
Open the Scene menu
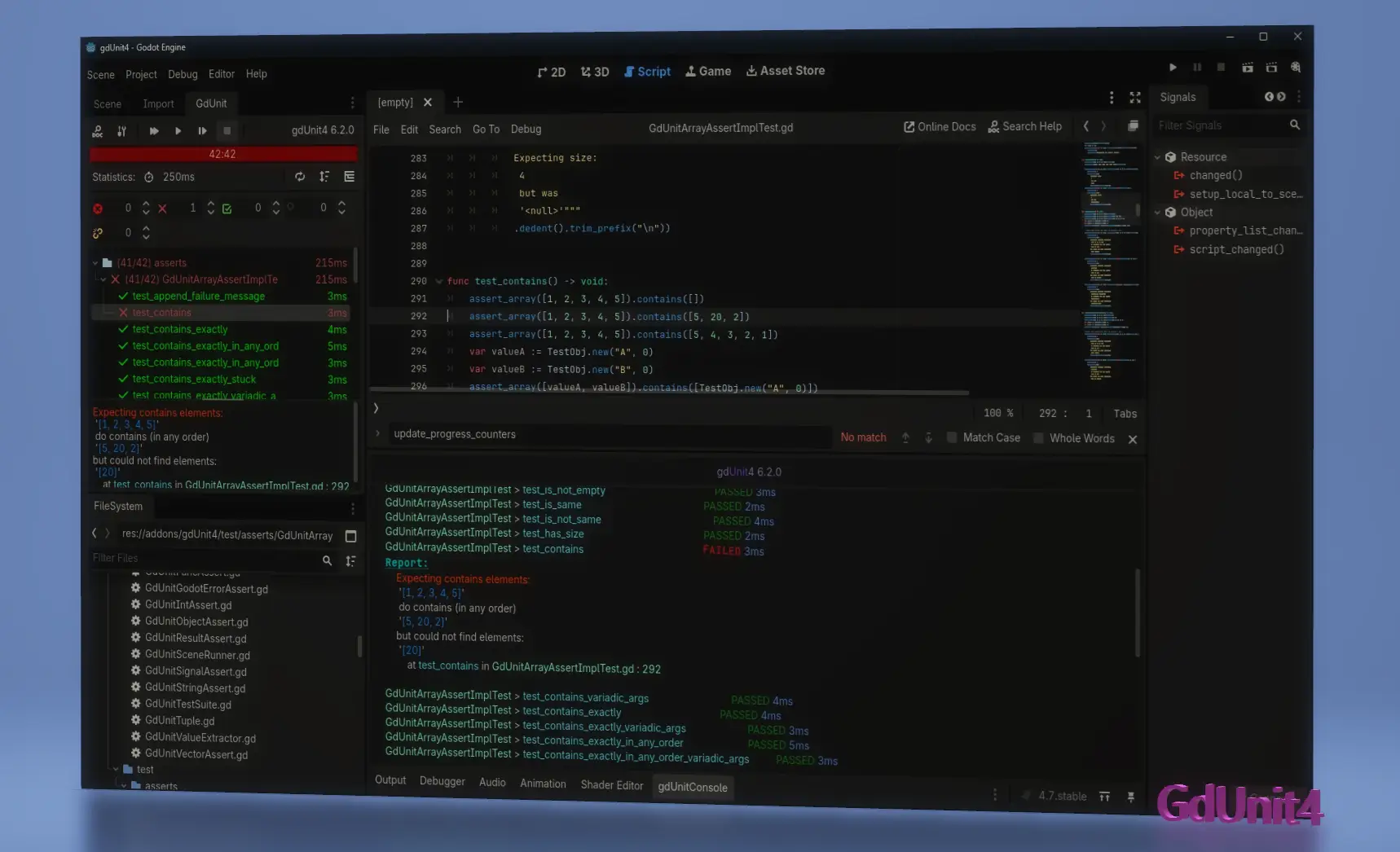pos(101,75)
